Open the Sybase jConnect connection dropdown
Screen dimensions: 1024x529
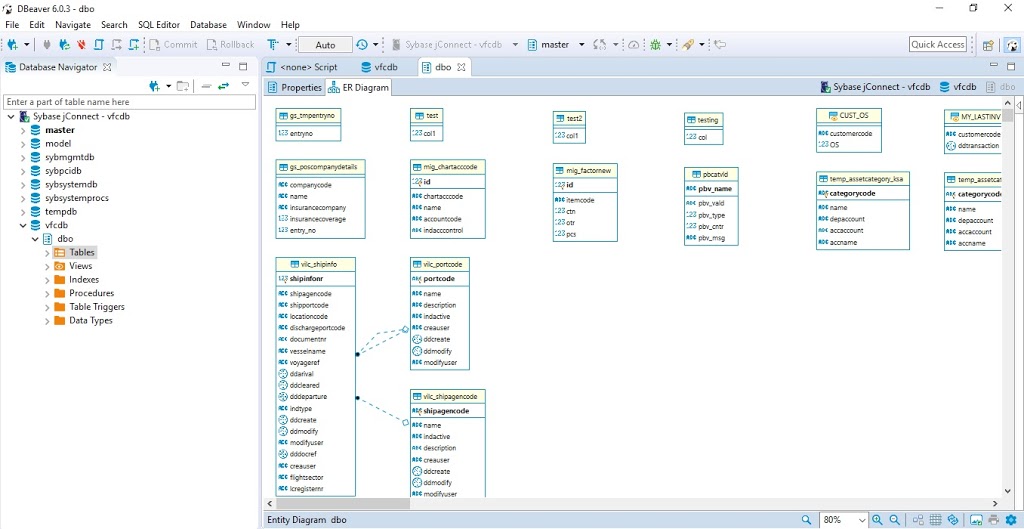(515, 44)
